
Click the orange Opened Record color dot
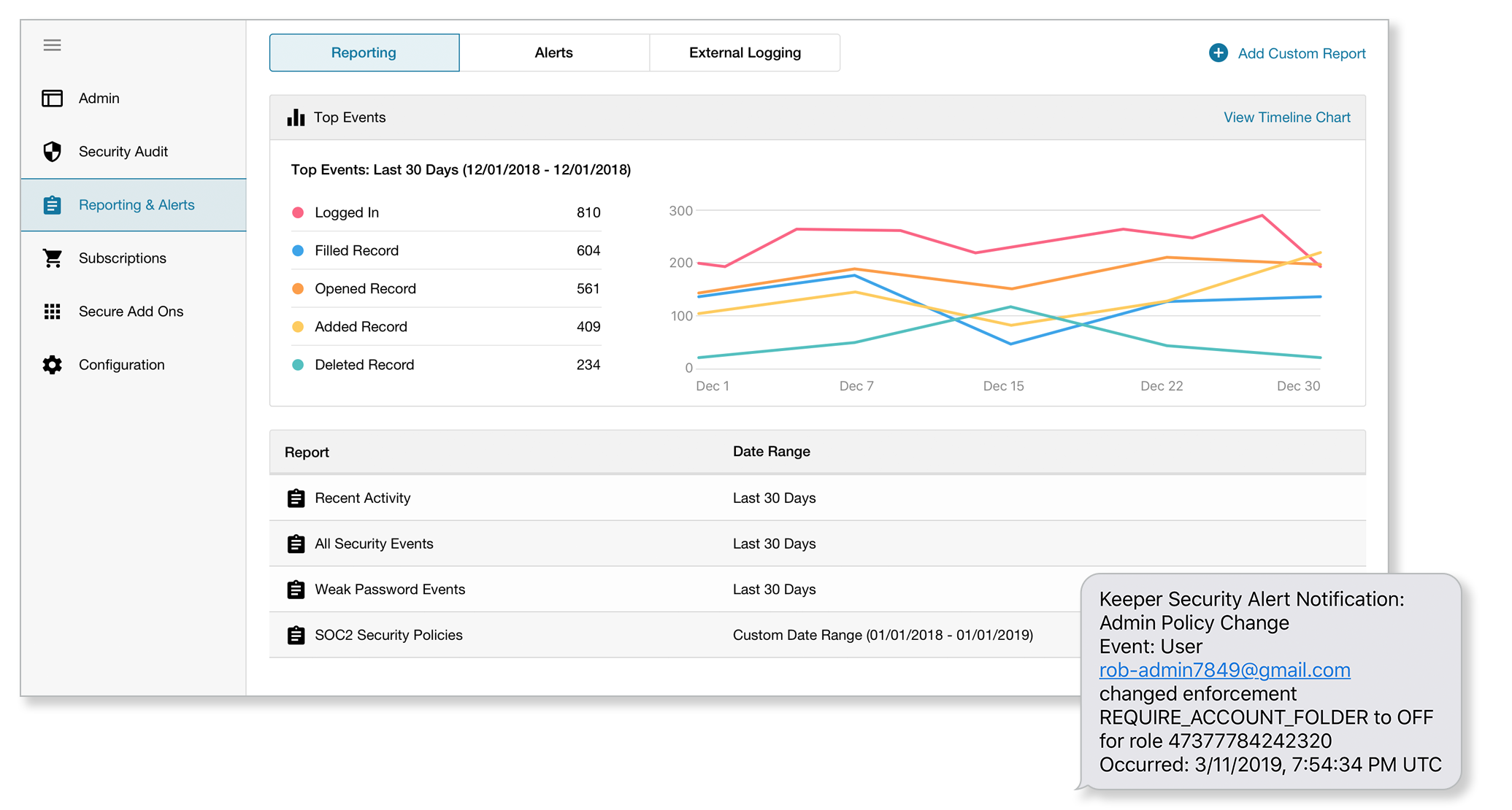pos(299,288)
